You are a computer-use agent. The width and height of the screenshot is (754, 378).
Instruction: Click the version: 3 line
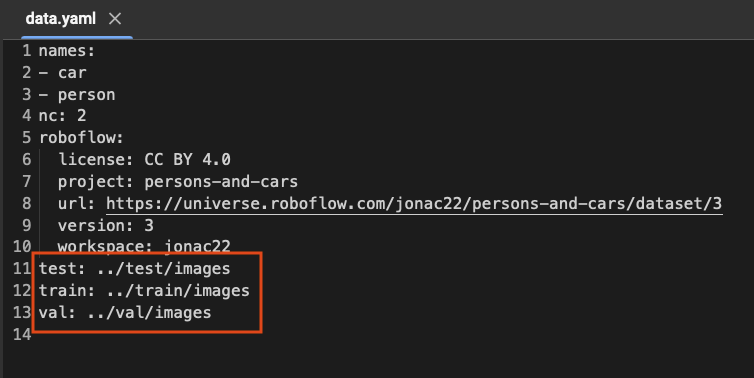pyautogui.click(x=106, y=226)
